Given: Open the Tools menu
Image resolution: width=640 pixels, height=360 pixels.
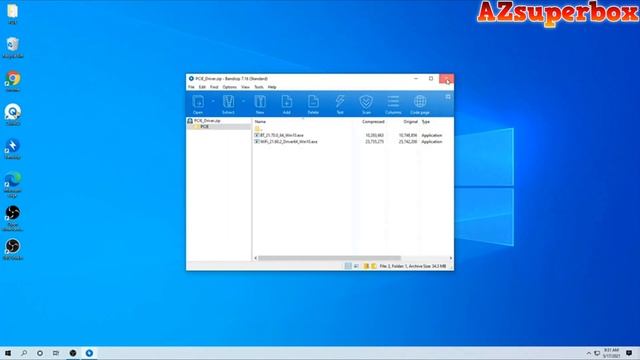Looking at the screenshot, I should click(x=259, y=87).
